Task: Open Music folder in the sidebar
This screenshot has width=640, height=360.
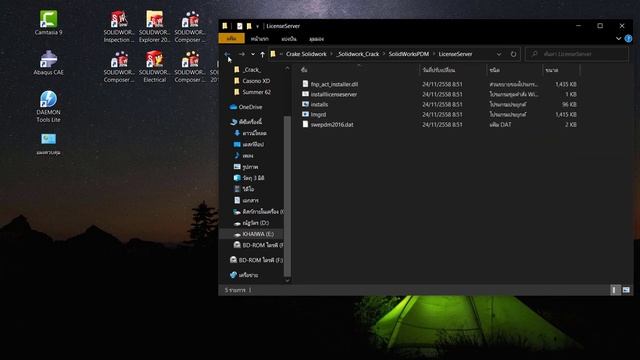Action: 243,156
